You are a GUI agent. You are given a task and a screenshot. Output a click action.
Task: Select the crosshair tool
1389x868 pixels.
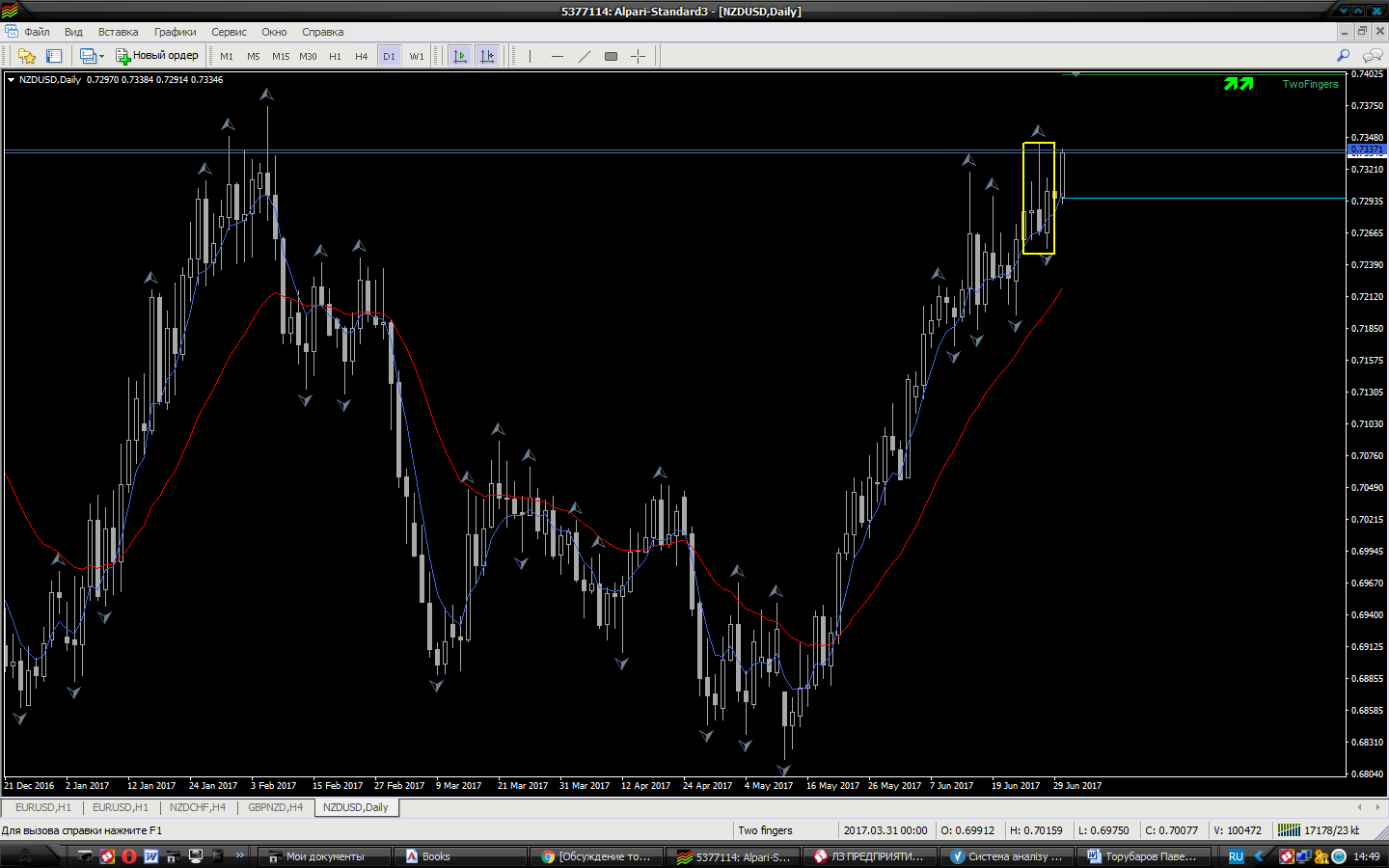click(x=638, y=56)
